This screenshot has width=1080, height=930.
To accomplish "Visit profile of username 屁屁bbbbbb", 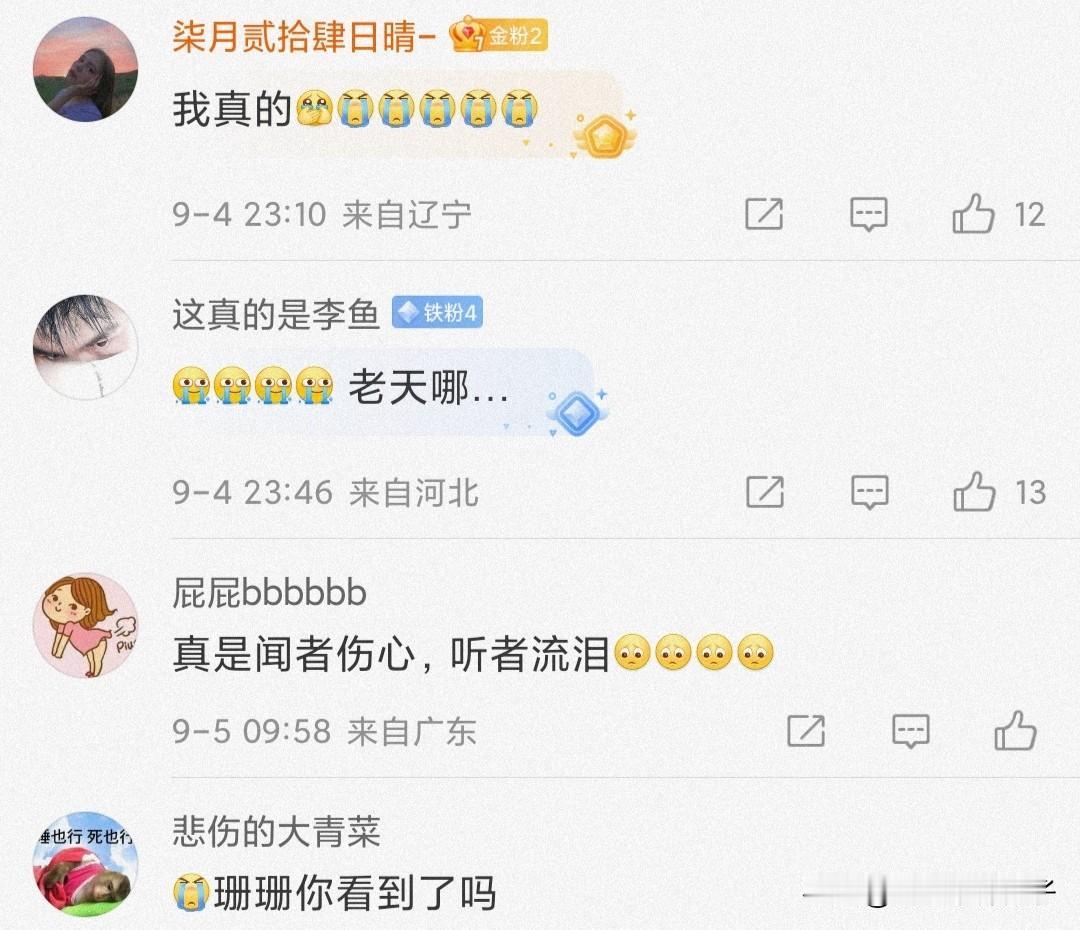I will [269, 593].
